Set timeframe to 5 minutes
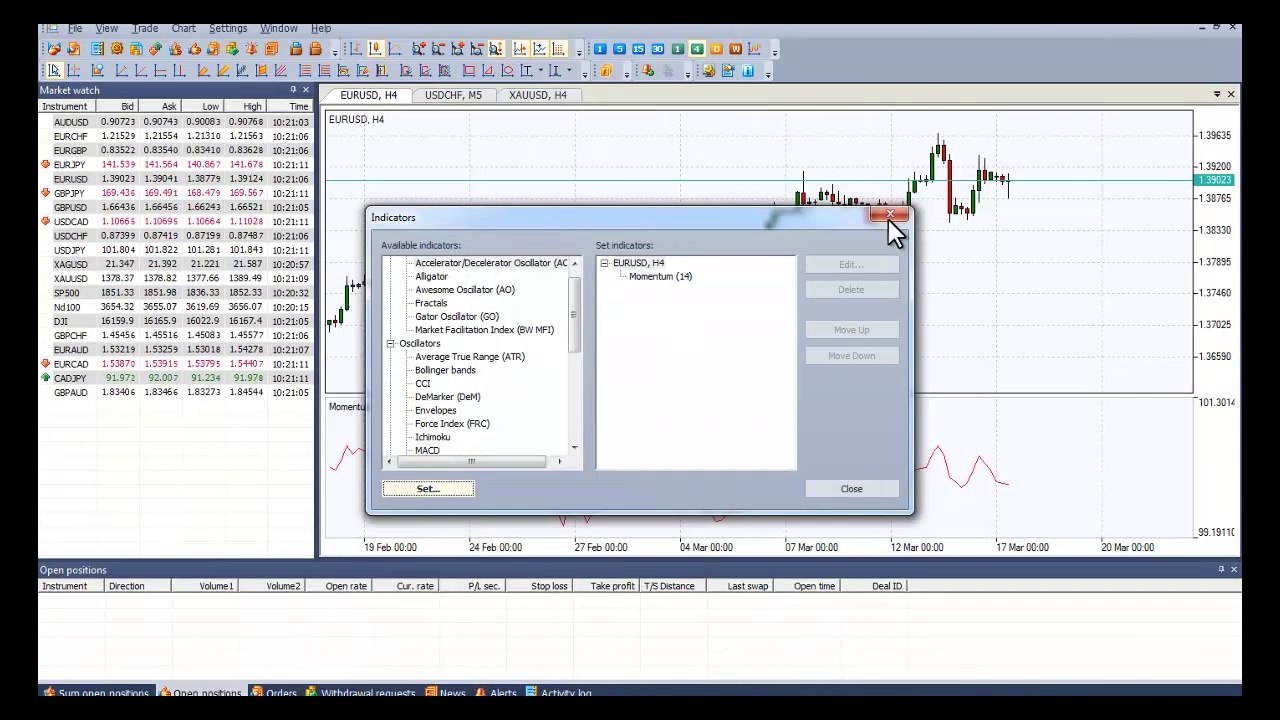1280x720 pixels. point(619,49)
